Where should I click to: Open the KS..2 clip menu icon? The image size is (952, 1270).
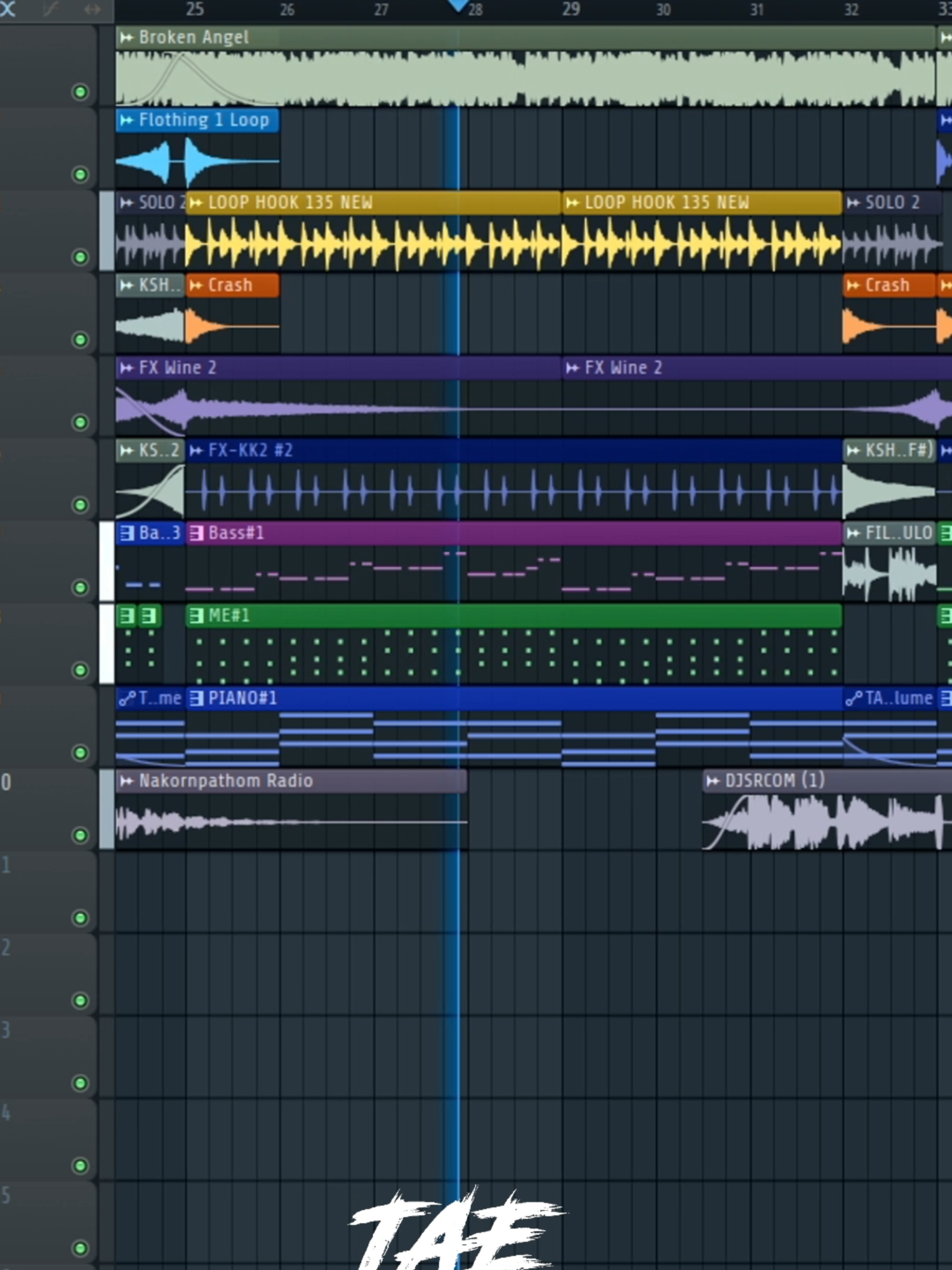[127, 450]
